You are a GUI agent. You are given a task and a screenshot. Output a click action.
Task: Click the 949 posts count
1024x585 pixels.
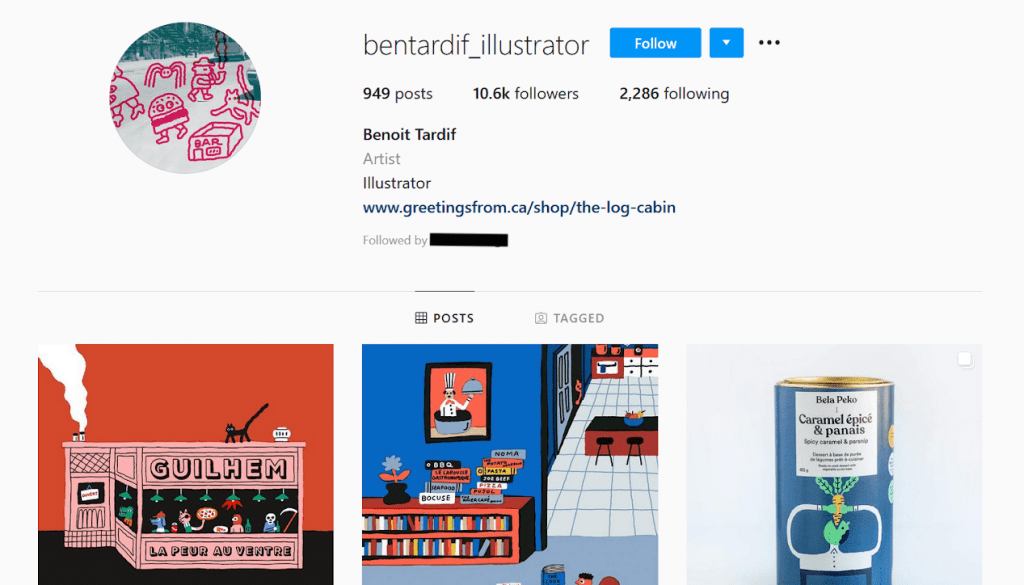(398, 93)
